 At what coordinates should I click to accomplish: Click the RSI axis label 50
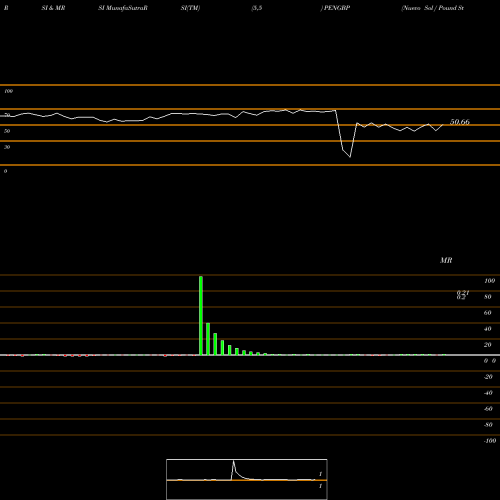pyautogui.click(x=7, y=131)
